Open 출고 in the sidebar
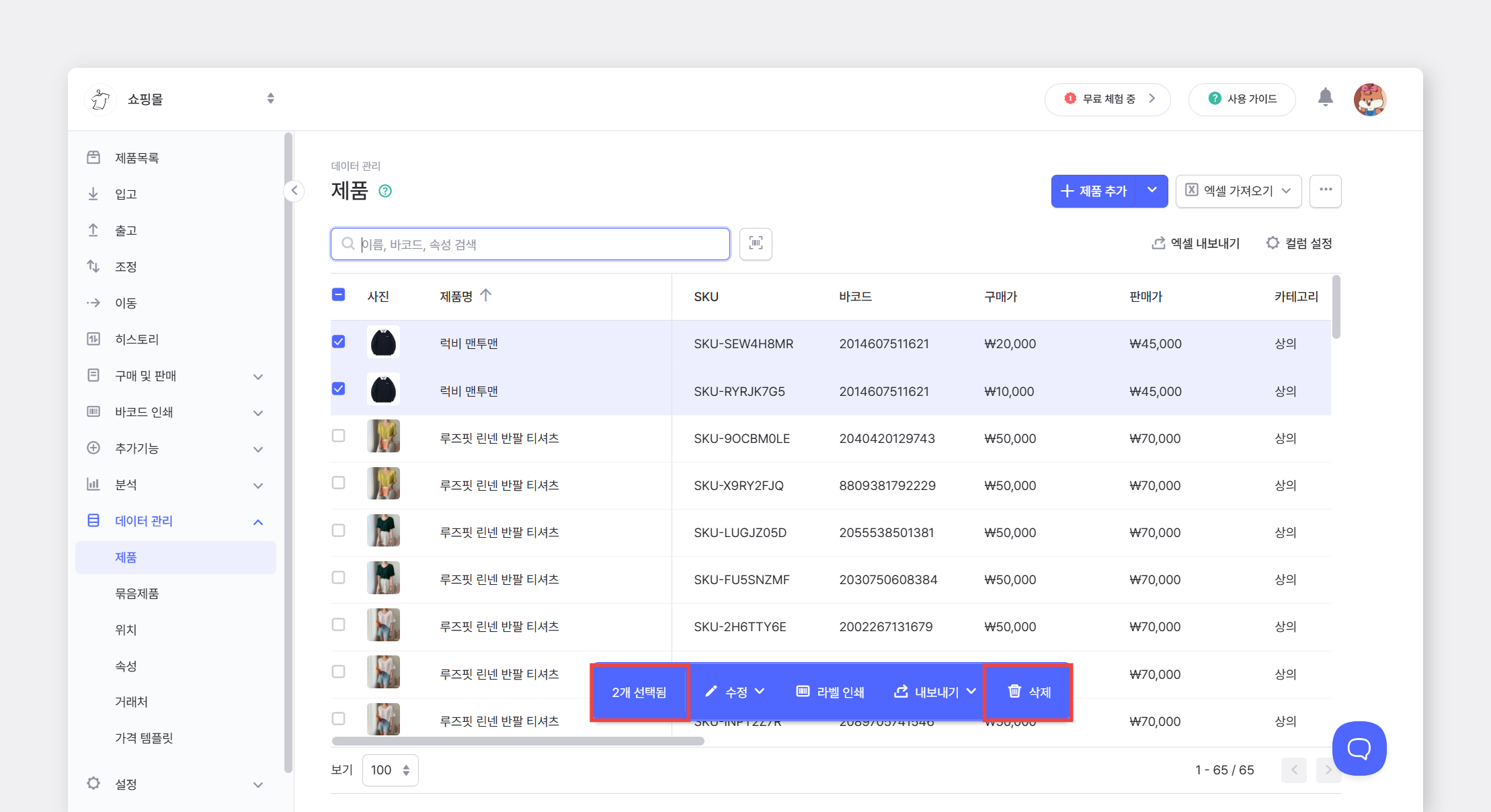The image size is (1491, 812). (x=176, y=230)
